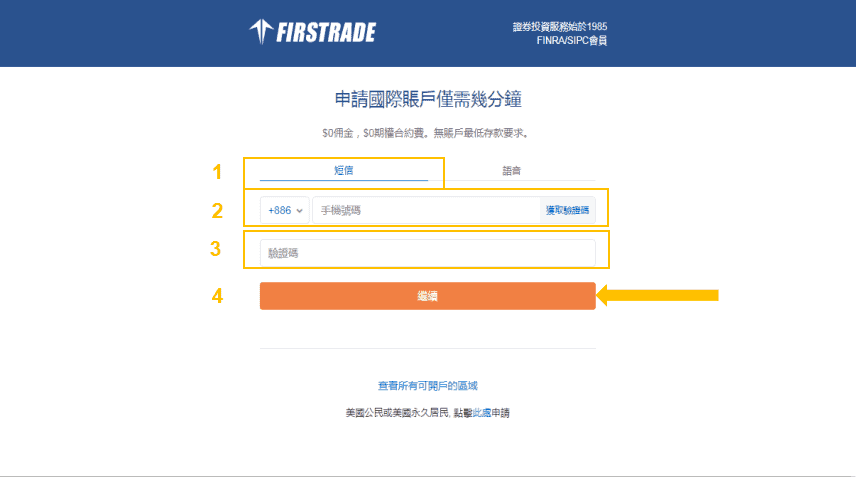Click the yellow step number 2
Image resolution: width=856 pixels, height=477 pixels.
[x=217, y=211]
